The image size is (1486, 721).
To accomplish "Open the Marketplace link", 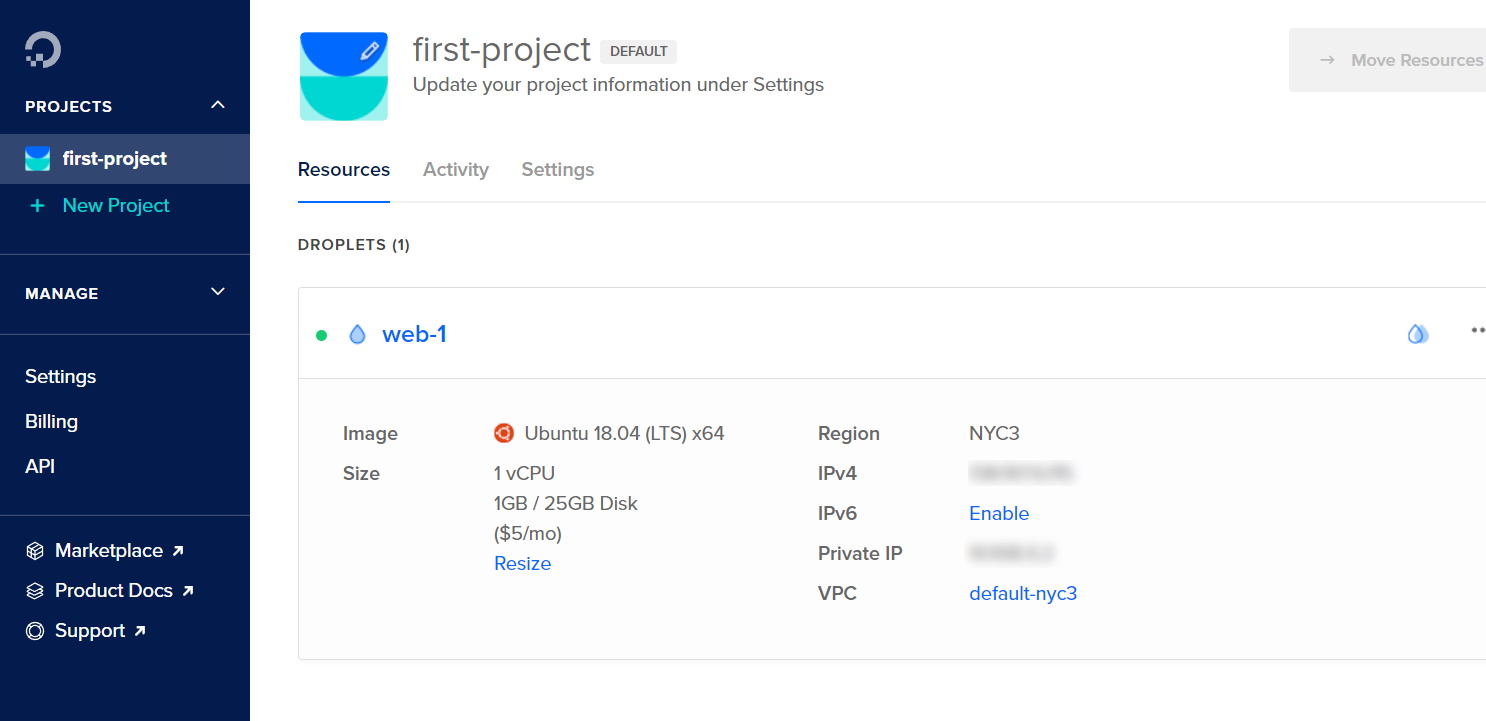I will [x=109, y=550].
